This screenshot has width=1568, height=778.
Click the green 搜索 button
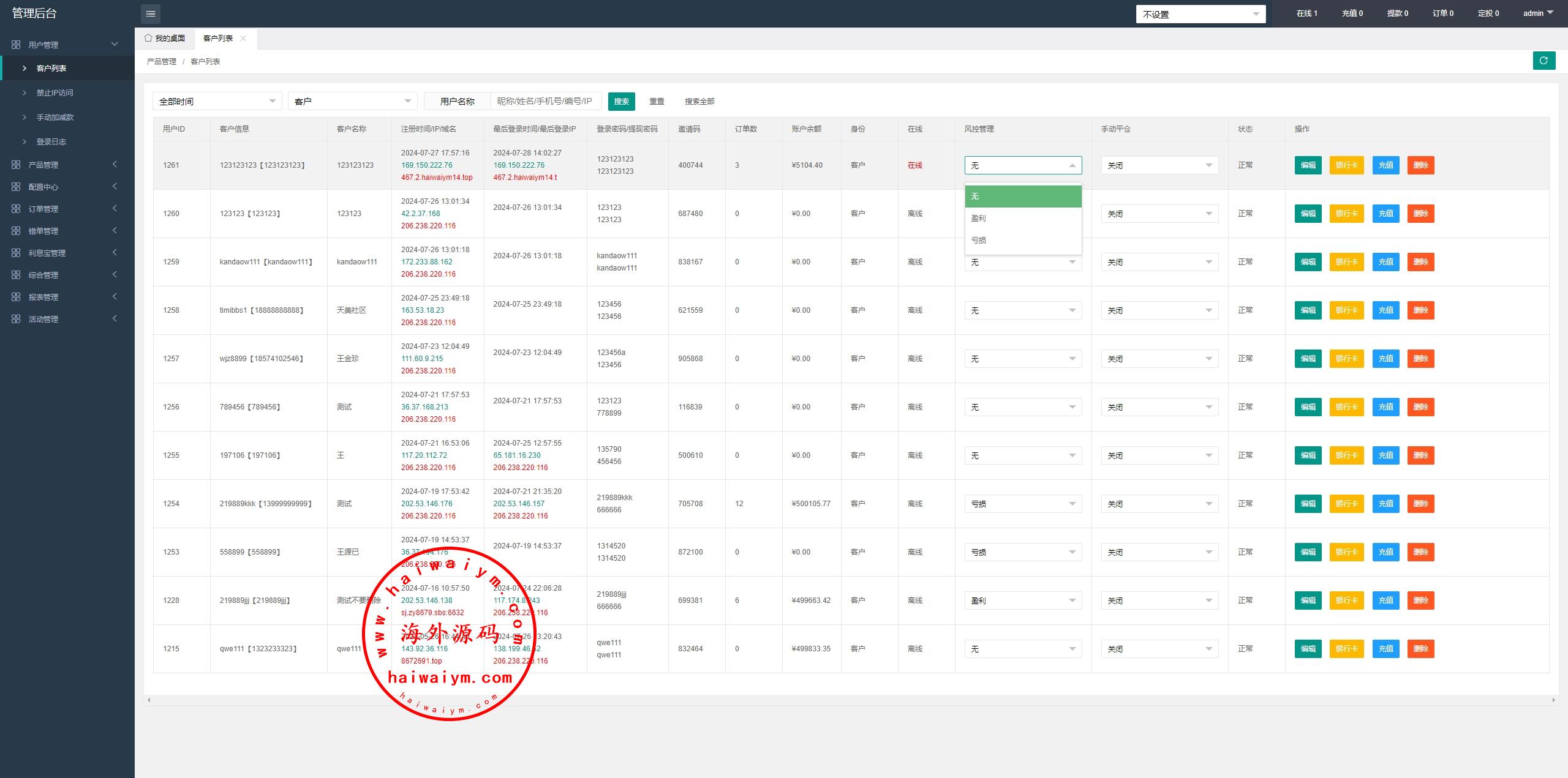click(621, 102)
